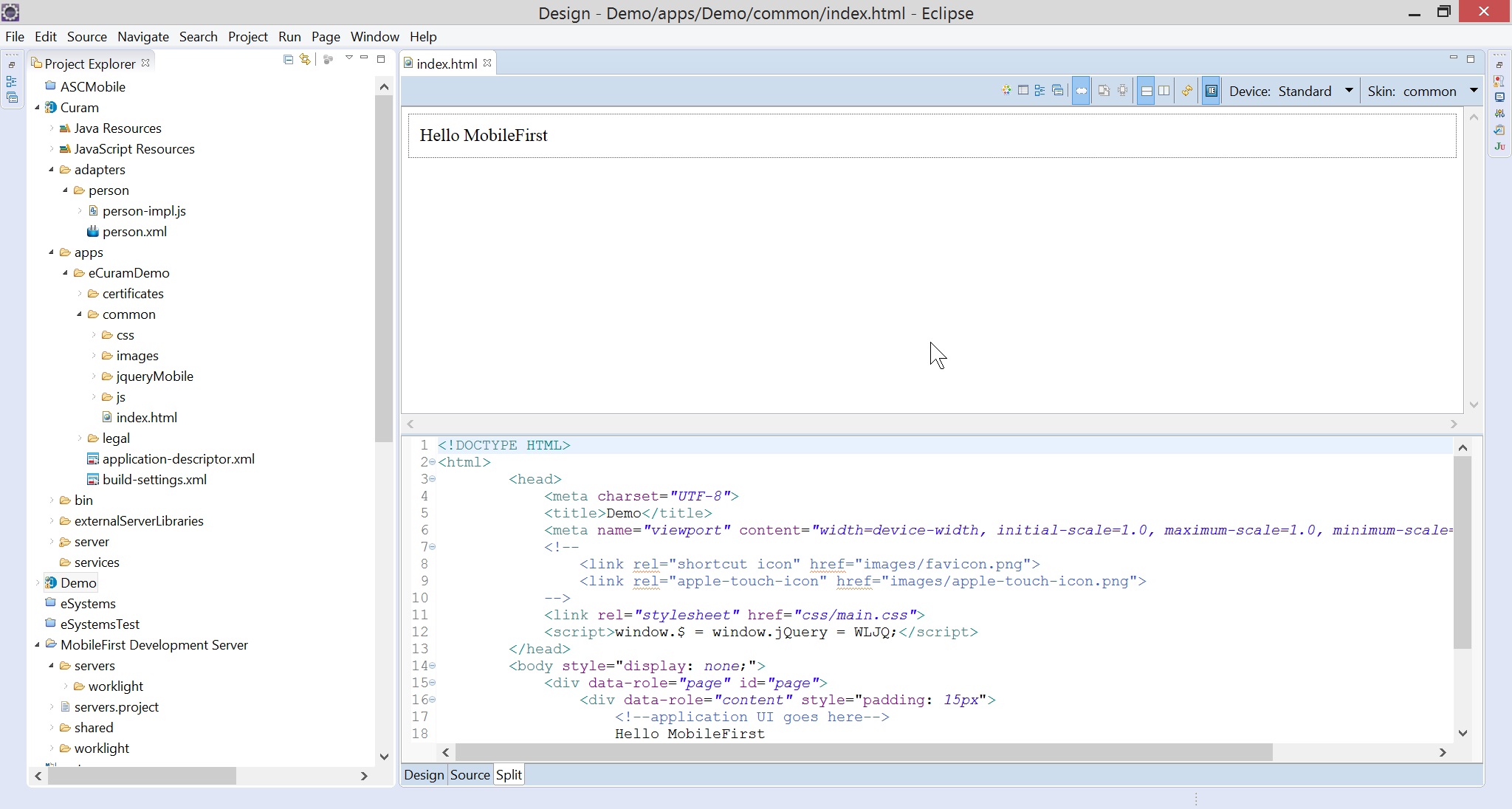Image resolution: width=1512 pixels, height=809 pixels.
Task: Click the color palette icon in design toolbar
Action: 1006,91
